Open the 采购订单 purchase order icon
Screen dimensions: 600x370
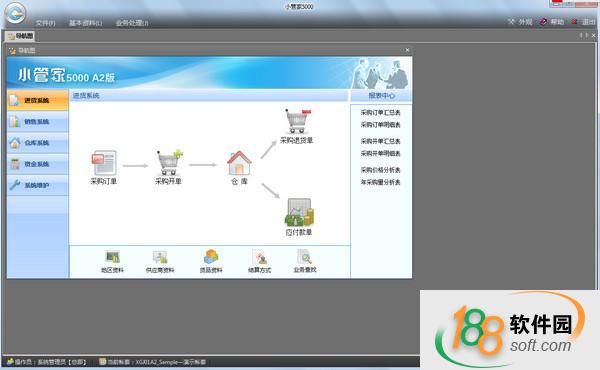[104, 163]
